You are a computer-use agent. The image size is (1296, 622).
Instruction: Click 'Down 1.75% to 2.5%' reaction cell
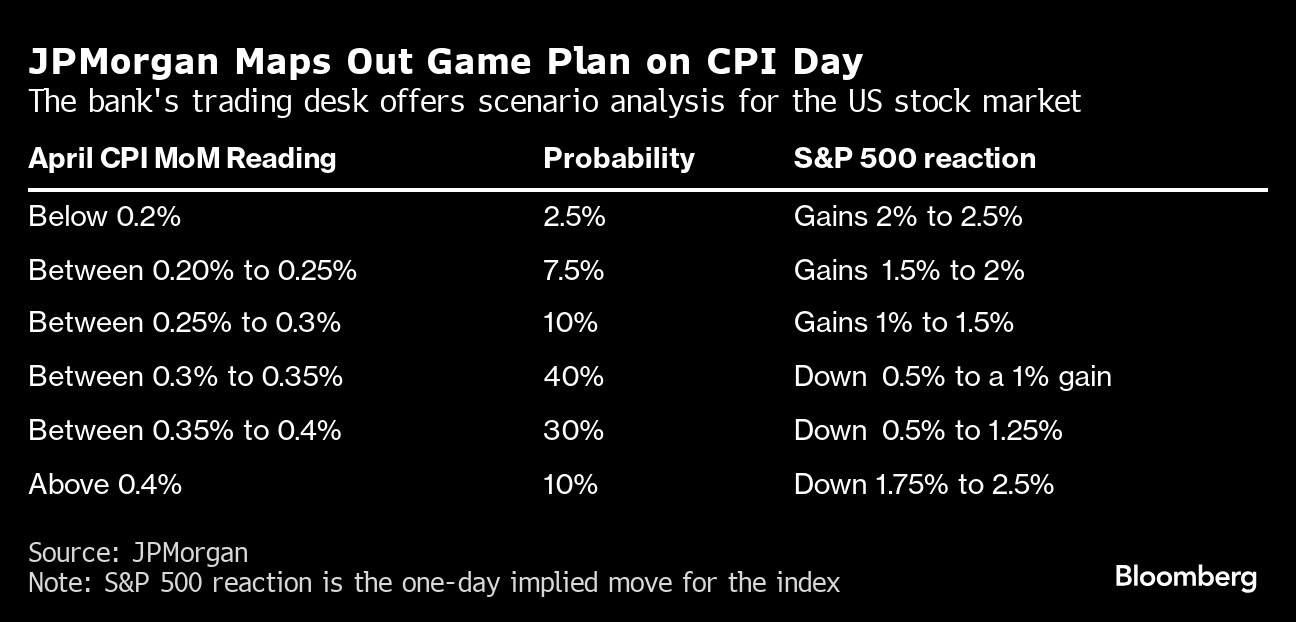pyautogui.click(x=923, y=484)
